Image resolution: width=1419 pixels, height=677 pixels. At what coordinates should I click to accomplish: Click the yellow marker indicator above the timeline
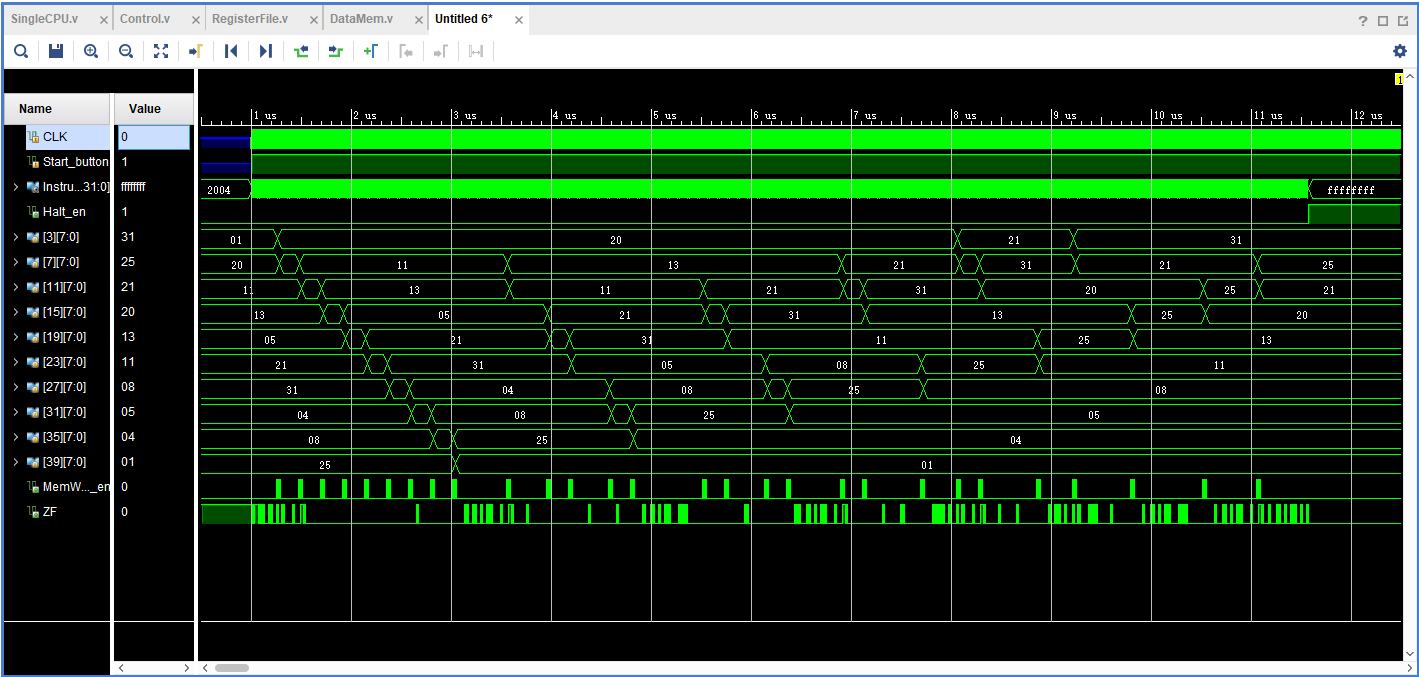point(1400,77)
